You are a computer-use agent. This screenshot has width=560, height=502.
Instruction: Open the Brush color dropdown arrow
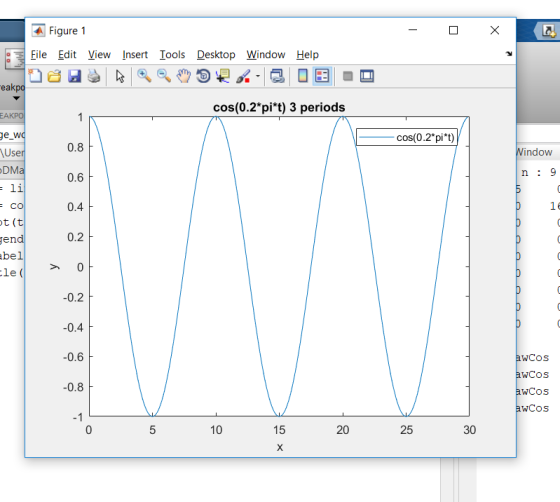click(258, 76)
